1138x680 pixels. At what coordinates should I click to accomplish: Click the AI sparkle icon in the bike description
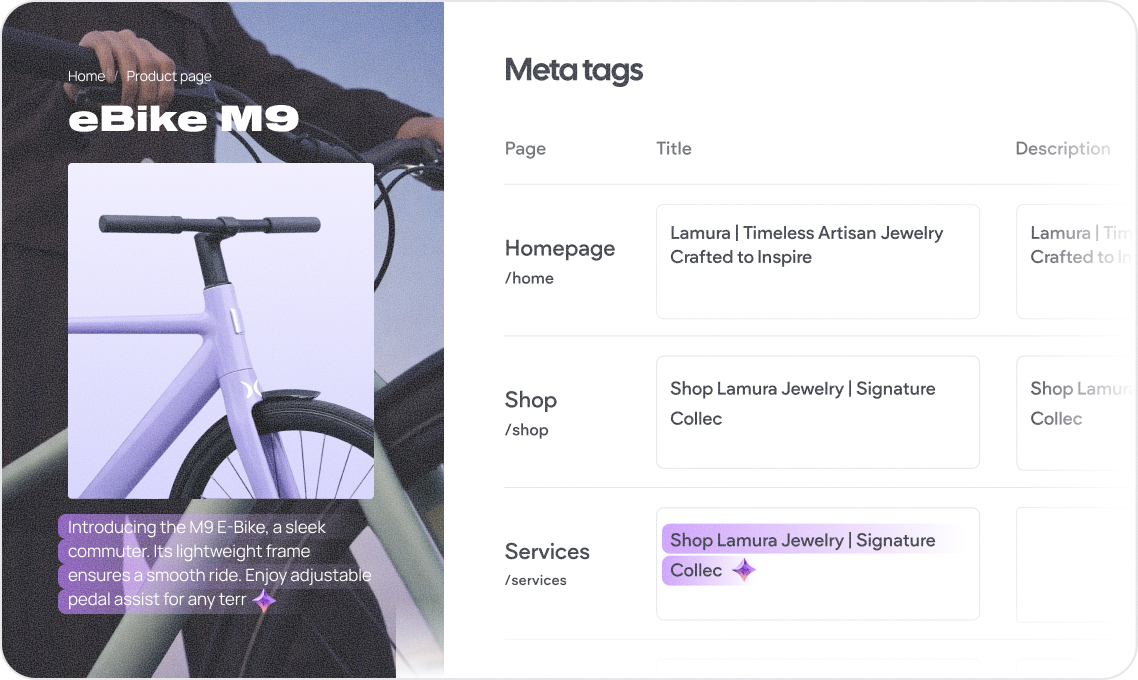pos(264,600)
